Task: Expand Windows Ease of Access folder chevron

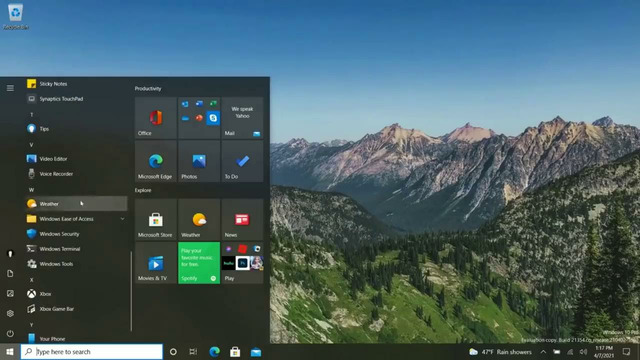Action: tap(122, 219)
